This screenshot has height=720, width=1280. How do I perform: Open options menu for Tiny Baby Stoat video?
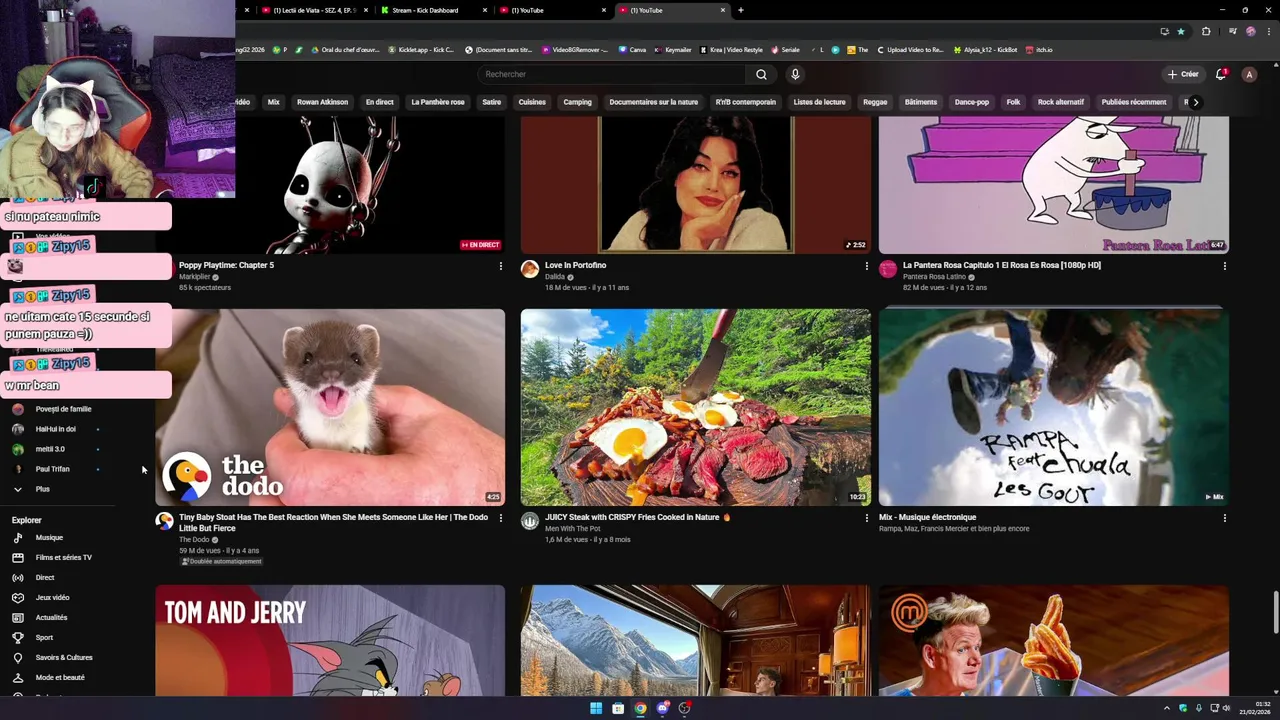[501, 518]
